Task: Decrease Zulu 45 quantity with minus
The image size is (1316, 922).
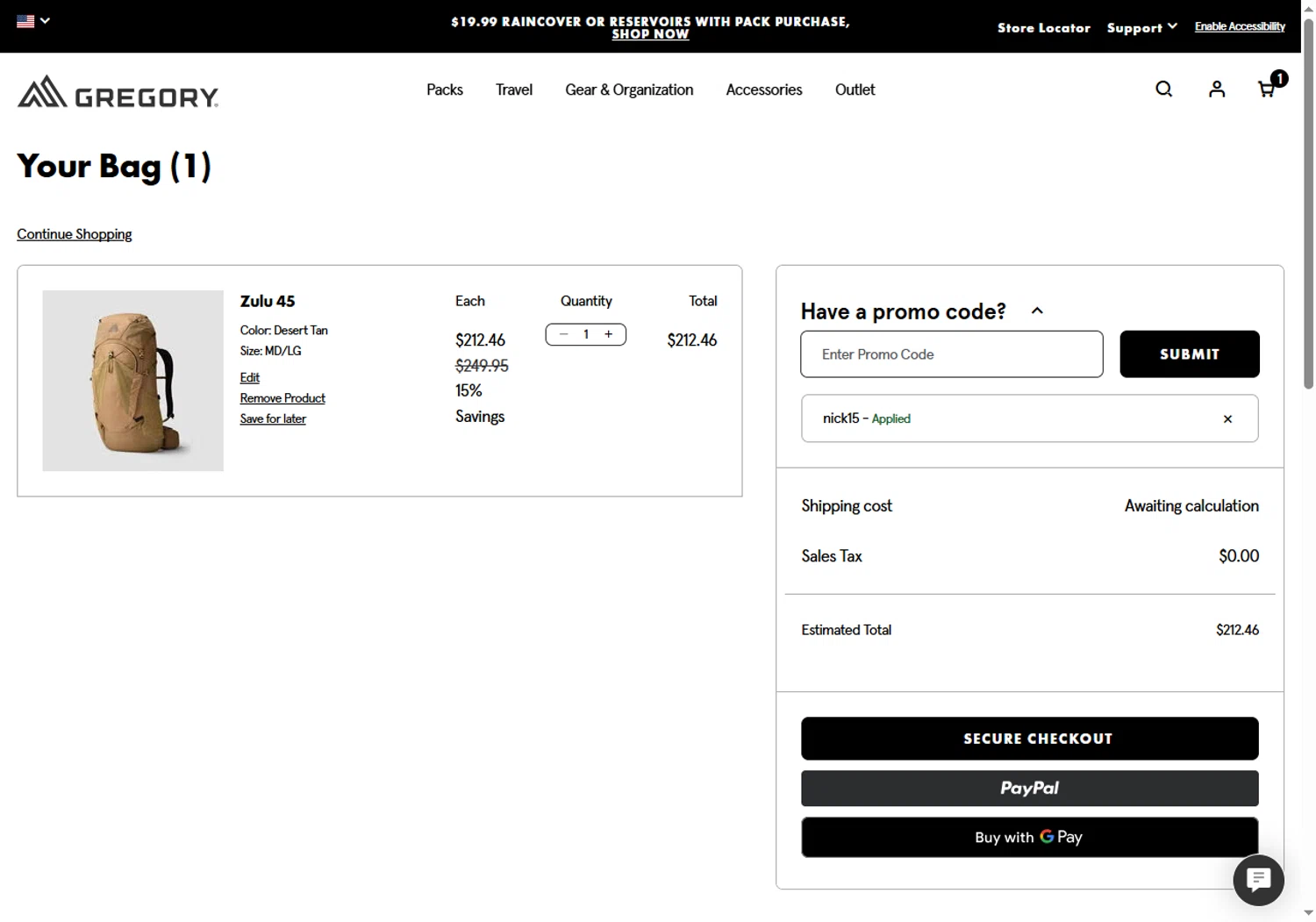Action: 563,334
